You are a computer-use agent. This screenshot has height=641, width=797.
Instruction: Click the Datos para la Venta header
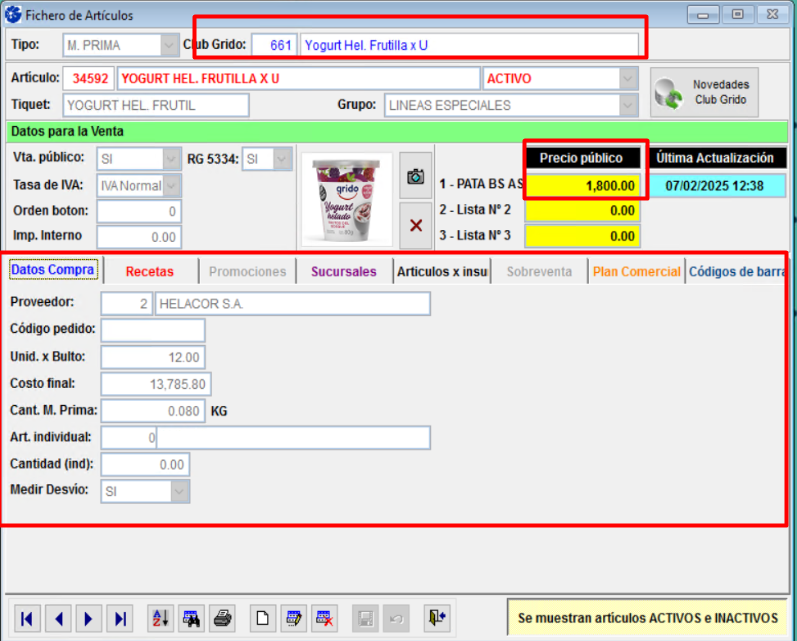pos(397,131)
